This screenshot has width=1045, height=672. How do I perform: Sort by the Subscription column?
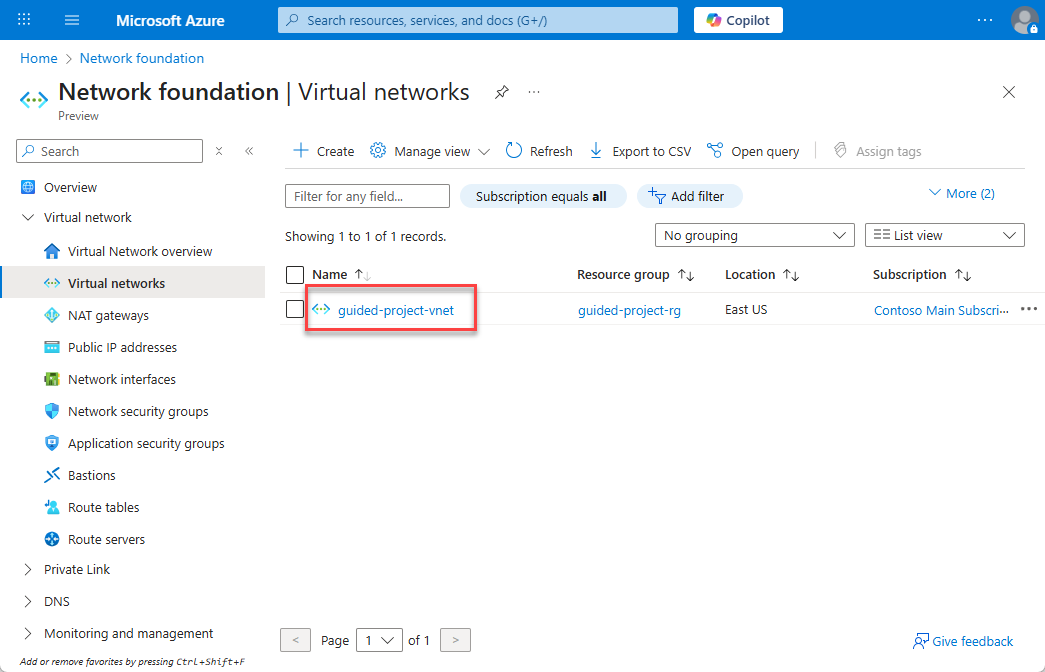922,275
